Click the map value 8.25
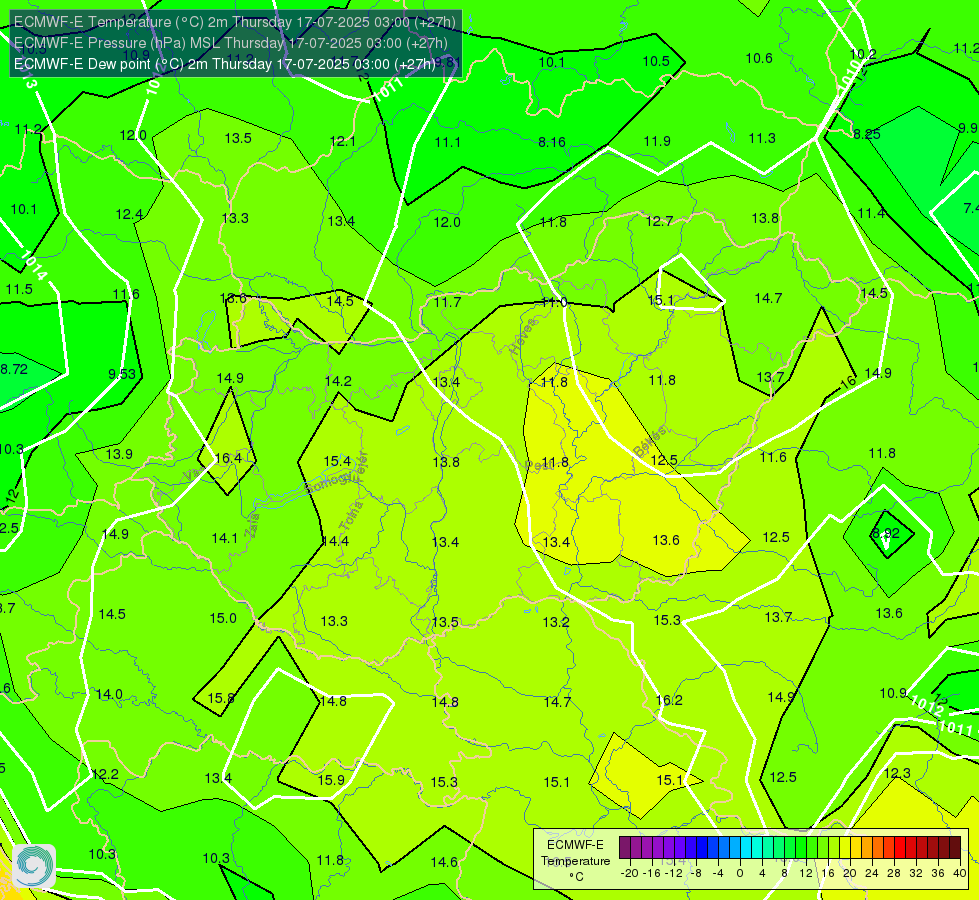Screen dimensions: 979x900 click(x=867, y=134)
